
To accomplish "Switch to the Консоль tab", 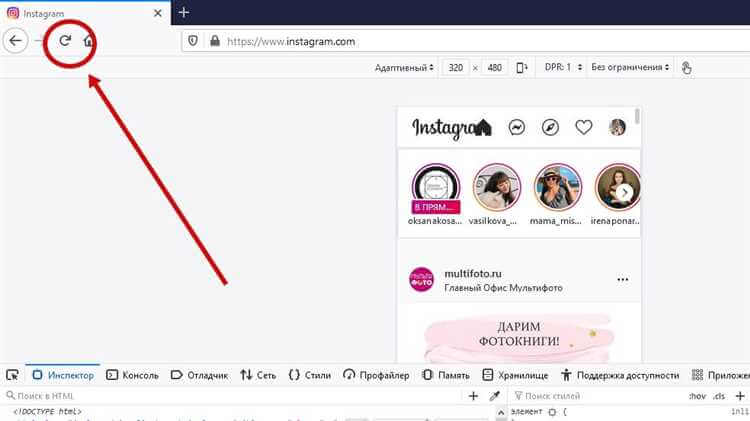I will click(x=132, y=375).
